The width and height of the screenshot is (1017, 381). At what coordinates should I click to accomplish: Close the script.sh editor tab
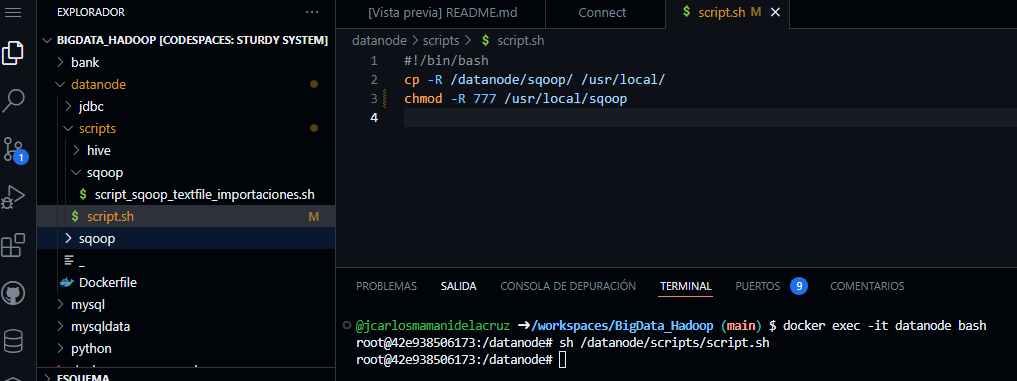[x=775, y=12]
